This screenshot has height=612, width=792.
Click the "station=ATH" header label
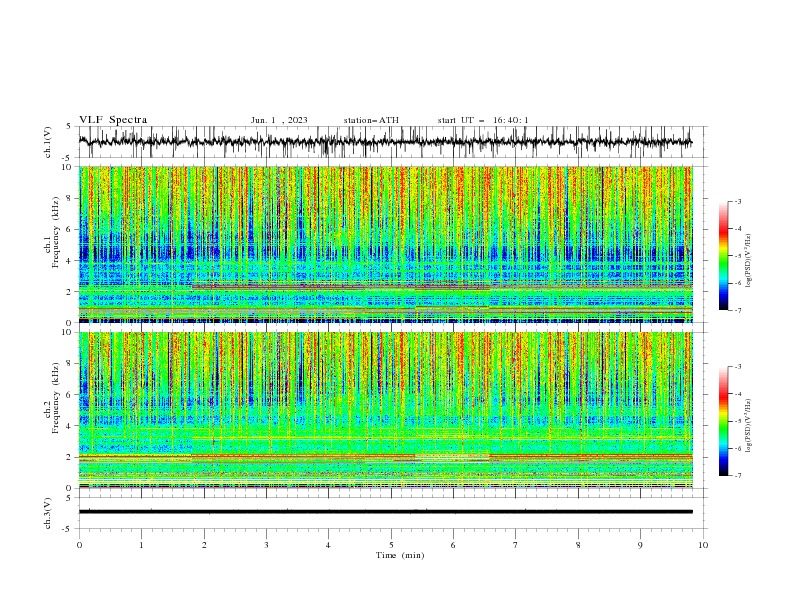pos(371,120)
